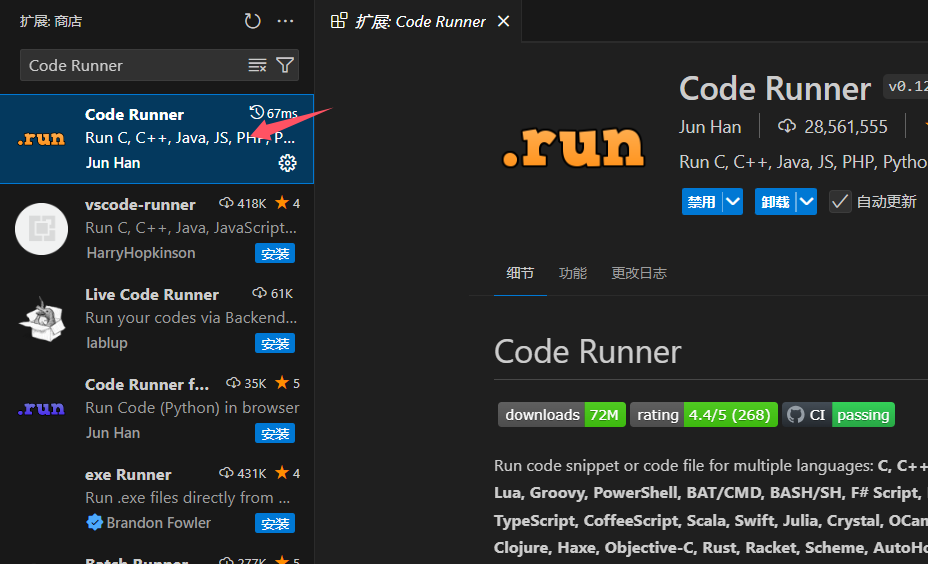928x564 pixels.
Task: Install the vscode-runner extension
Action: click(x=275, y=253)
